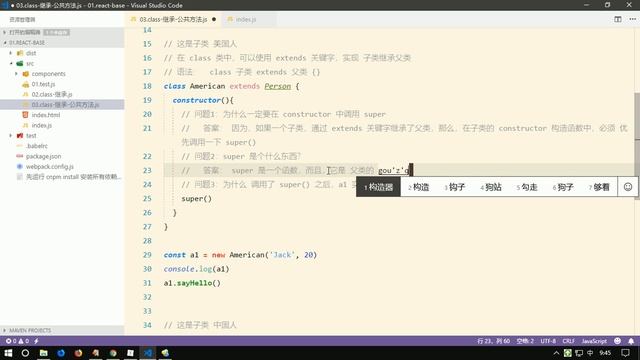Screen dimensions: 640x360
Task: Open index.html in the explorer
Action: point(46,115)
